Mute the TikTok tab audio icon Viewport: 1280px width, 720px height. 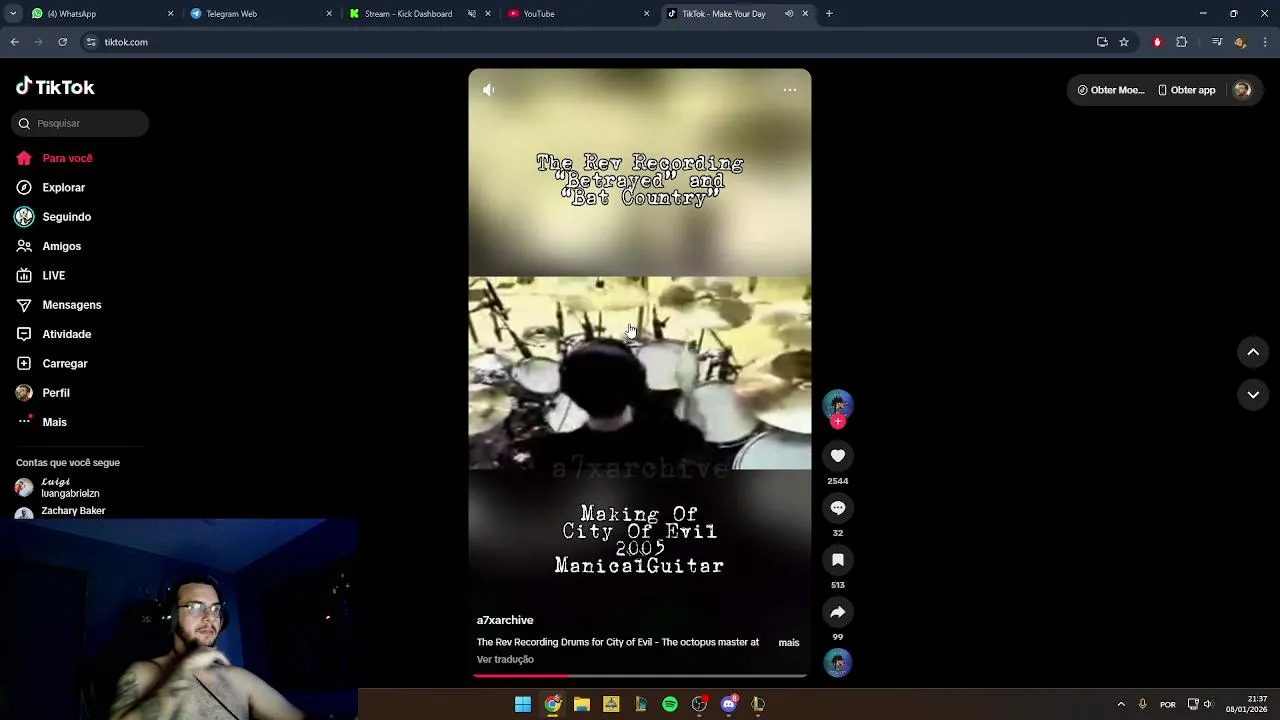789,14
